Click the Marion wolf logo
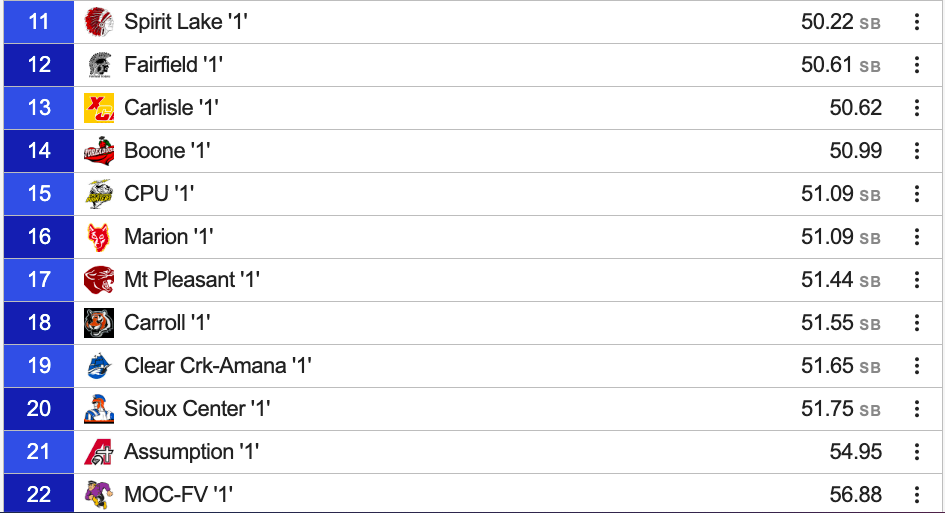Image resolution: width=945 pixels, height=513 pixels. click(99, 237)
